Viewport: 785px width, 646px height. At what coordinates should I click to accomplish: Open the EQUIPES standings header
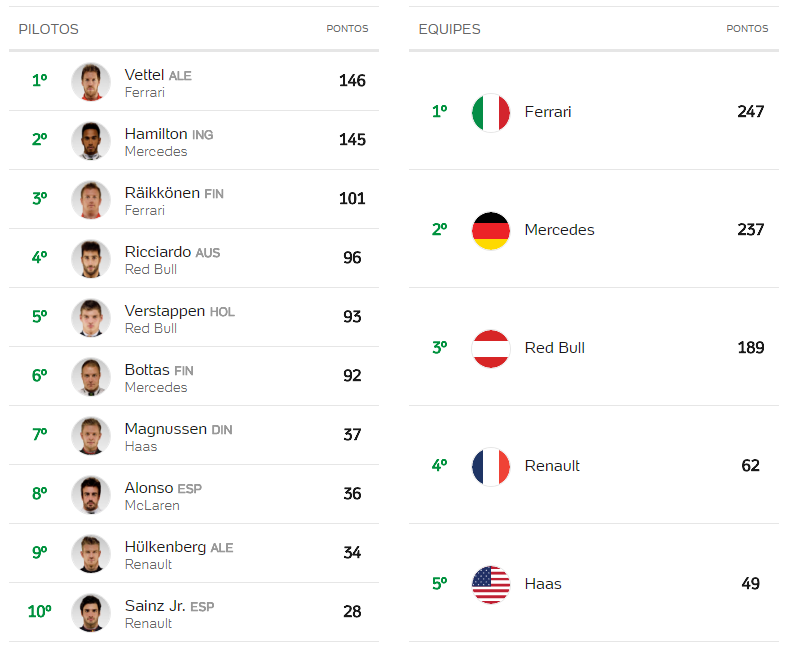pyautogui.click(x=449, y=29)
